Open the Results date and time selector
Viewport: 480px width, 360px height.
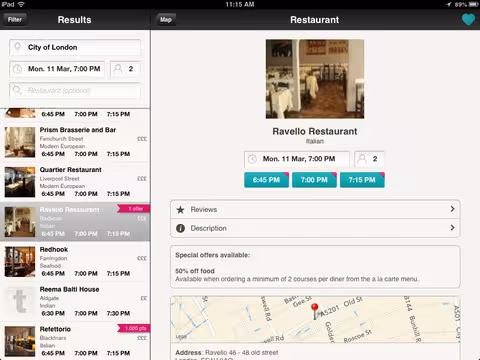pyautogui.click(x=57, y=69)
